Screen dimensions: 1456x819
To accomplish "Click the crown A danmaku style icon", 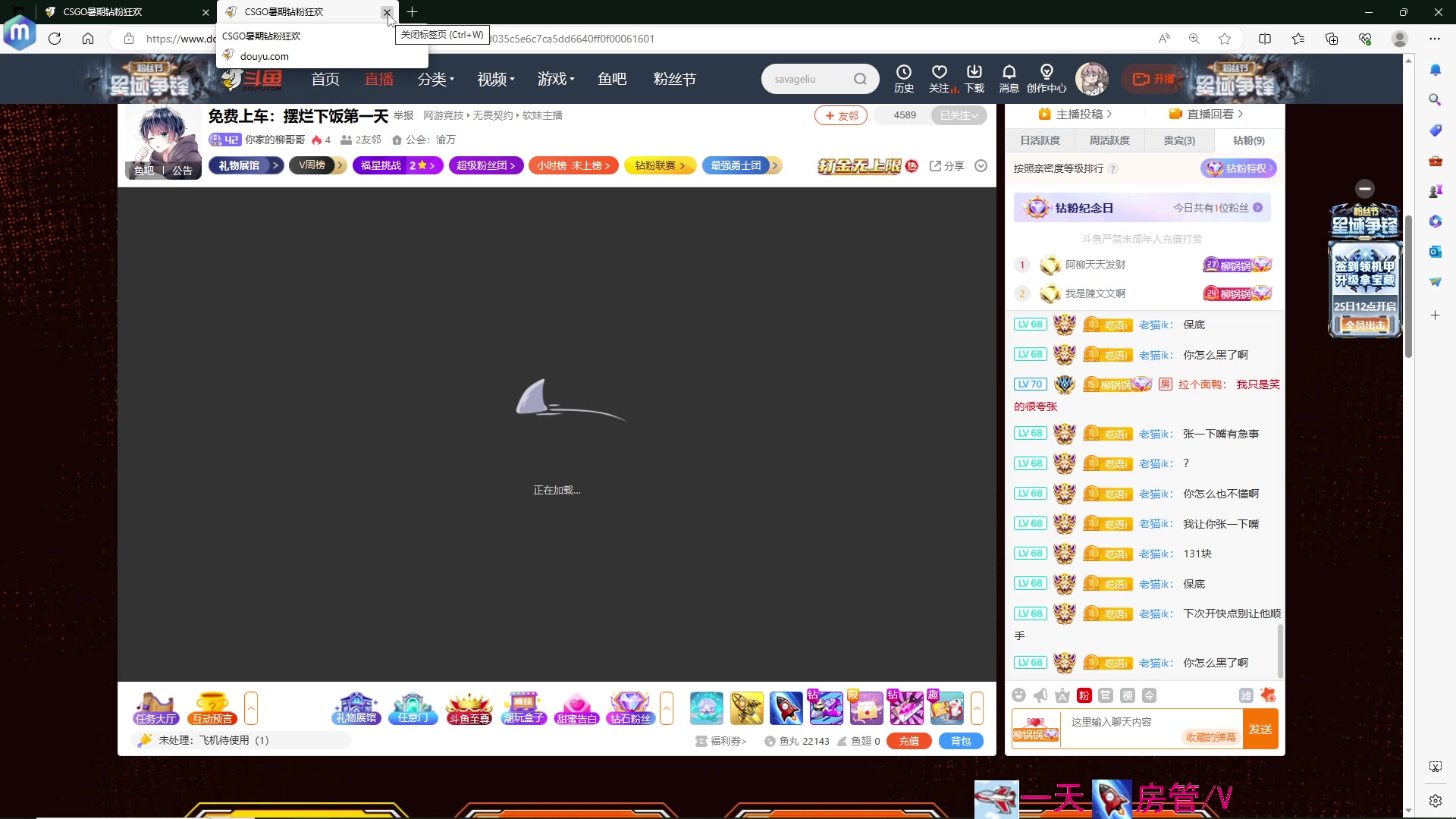I will coord(1062,695).
